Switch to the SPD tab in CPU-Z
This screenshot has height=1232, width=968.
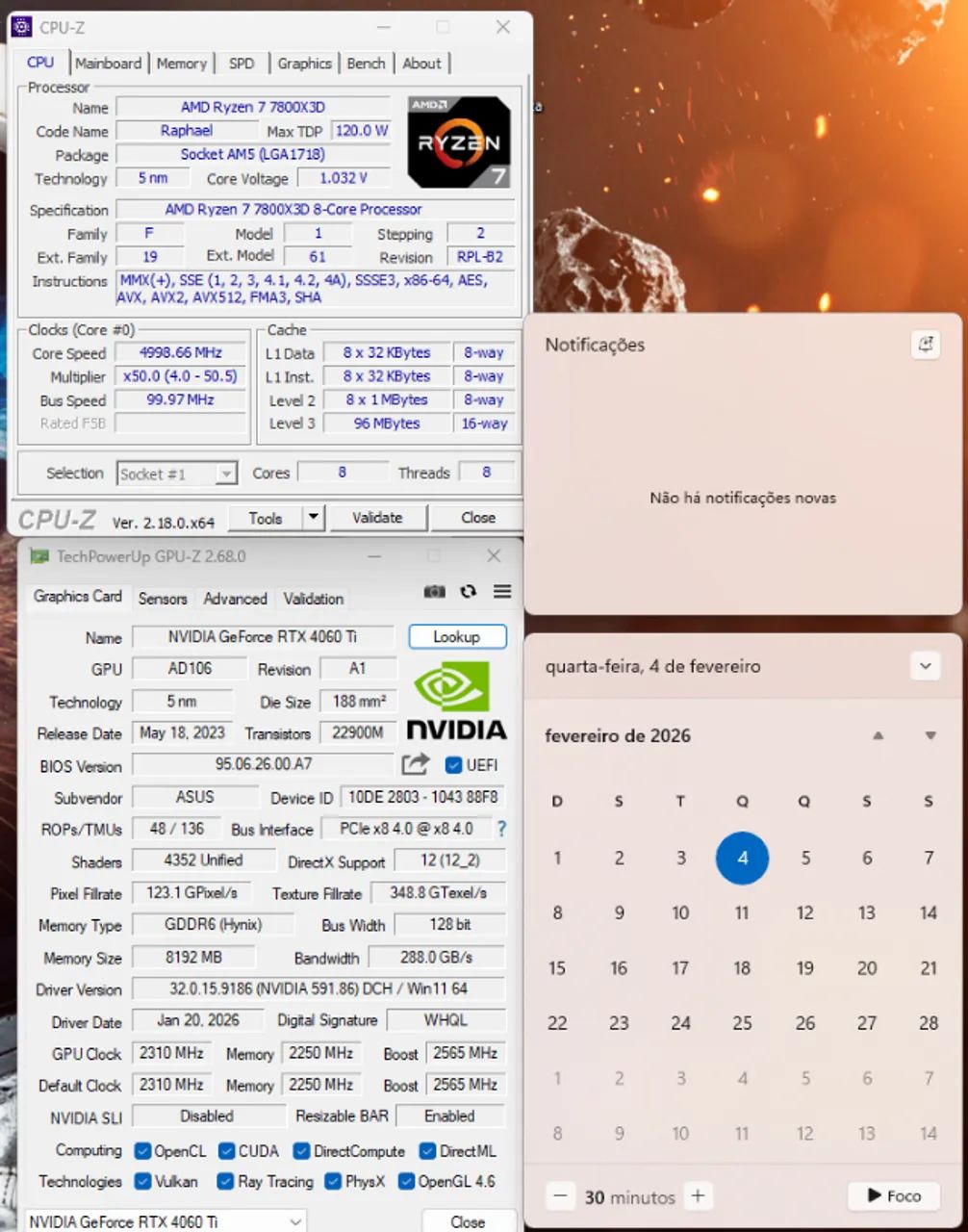click(241, 64)
